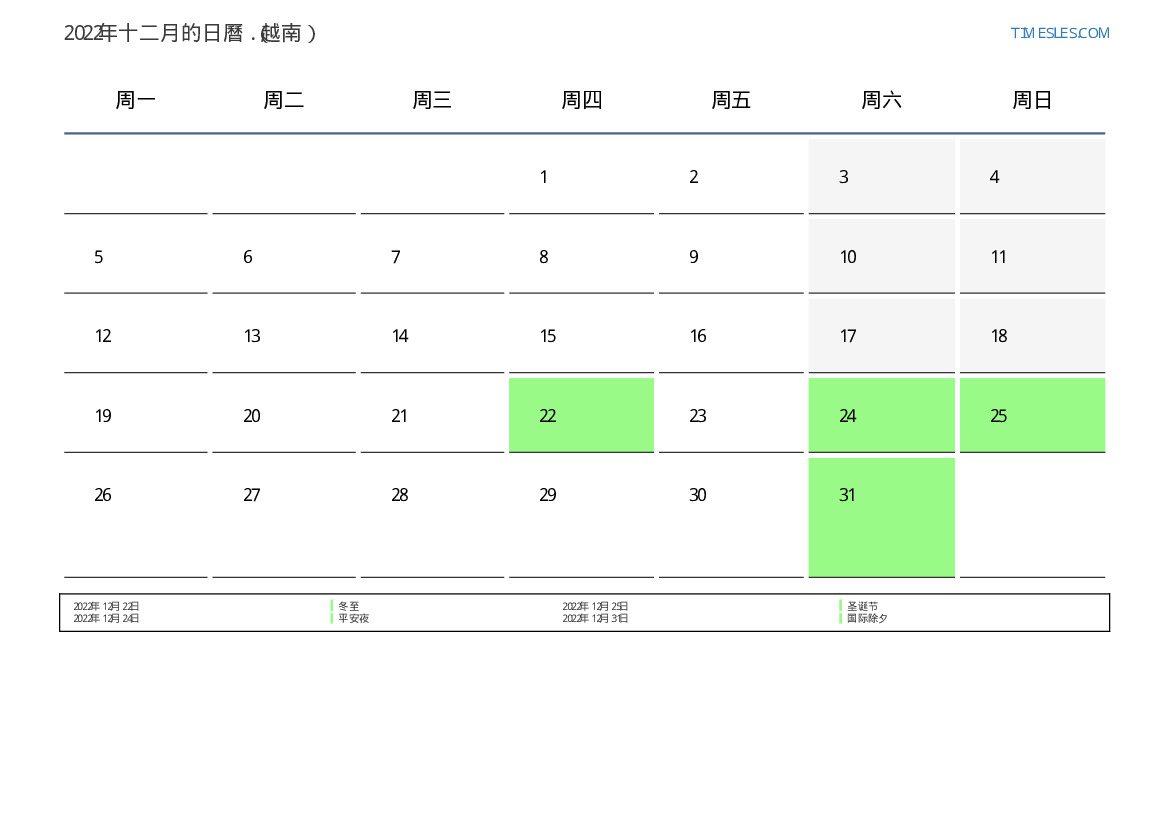Image resolution: width=1169 pixels, height=827 pixels.
Task: Select the 周一 column header
Action: (x=136, y=100)
